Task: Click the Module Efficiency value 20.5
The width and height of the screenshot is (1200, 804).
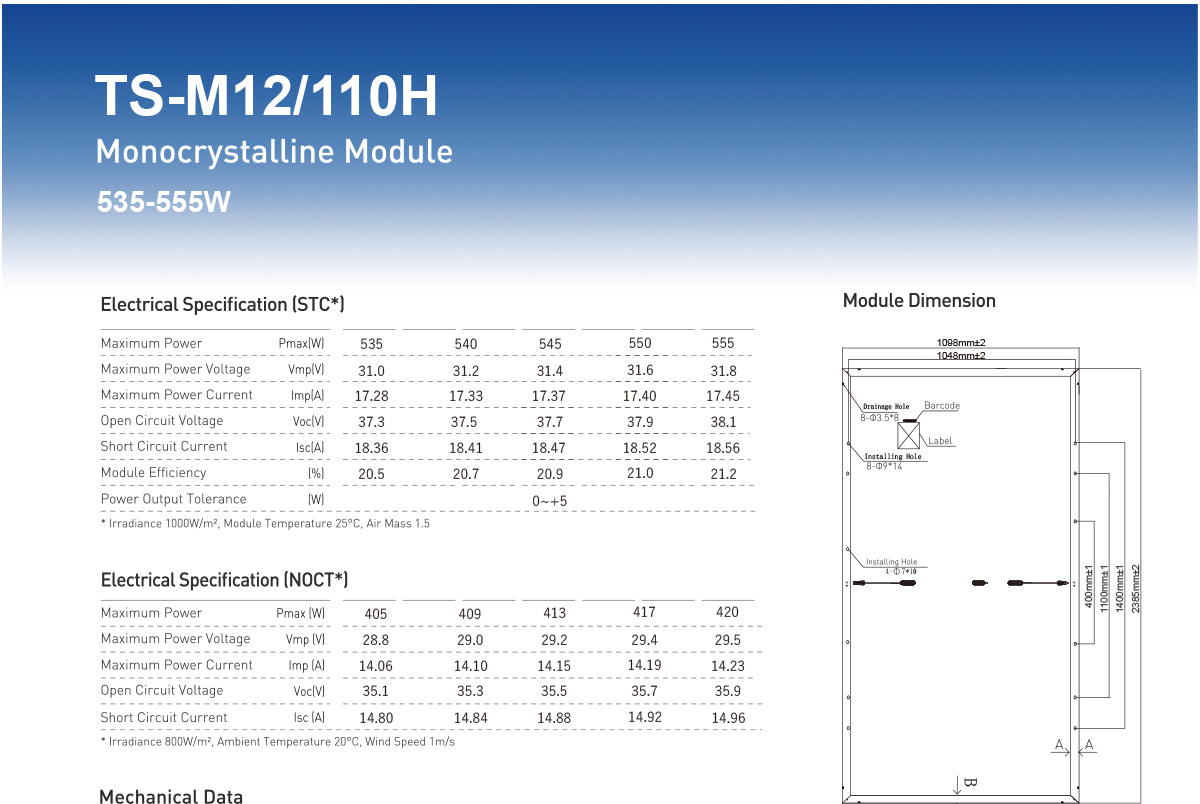Action: click(x=371, y=474)
